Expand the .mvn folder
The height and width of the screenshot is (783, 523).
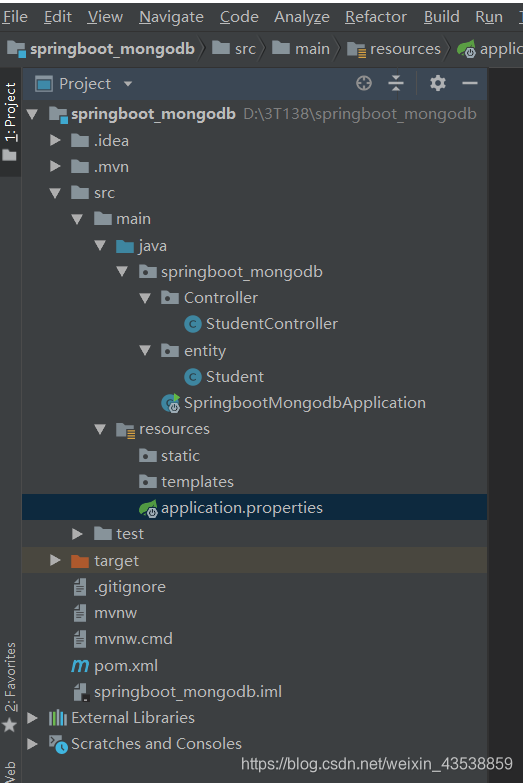click(x=55, y=167)
